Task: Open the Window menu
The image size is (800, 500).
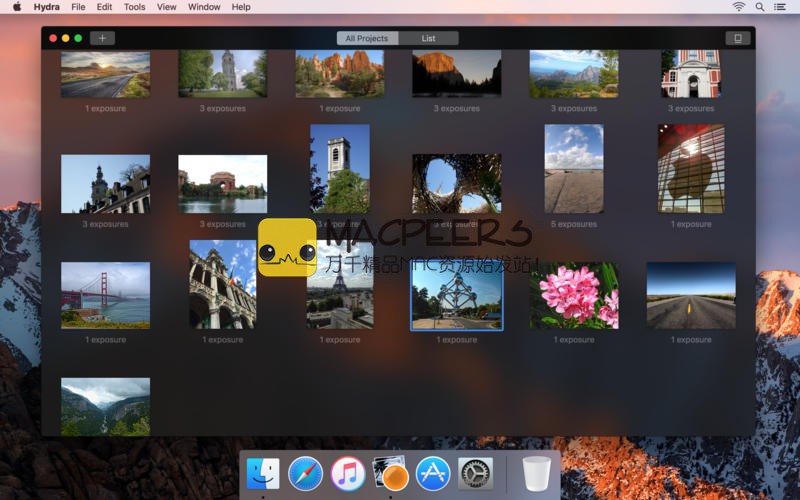Action: (x=204, y=7)
